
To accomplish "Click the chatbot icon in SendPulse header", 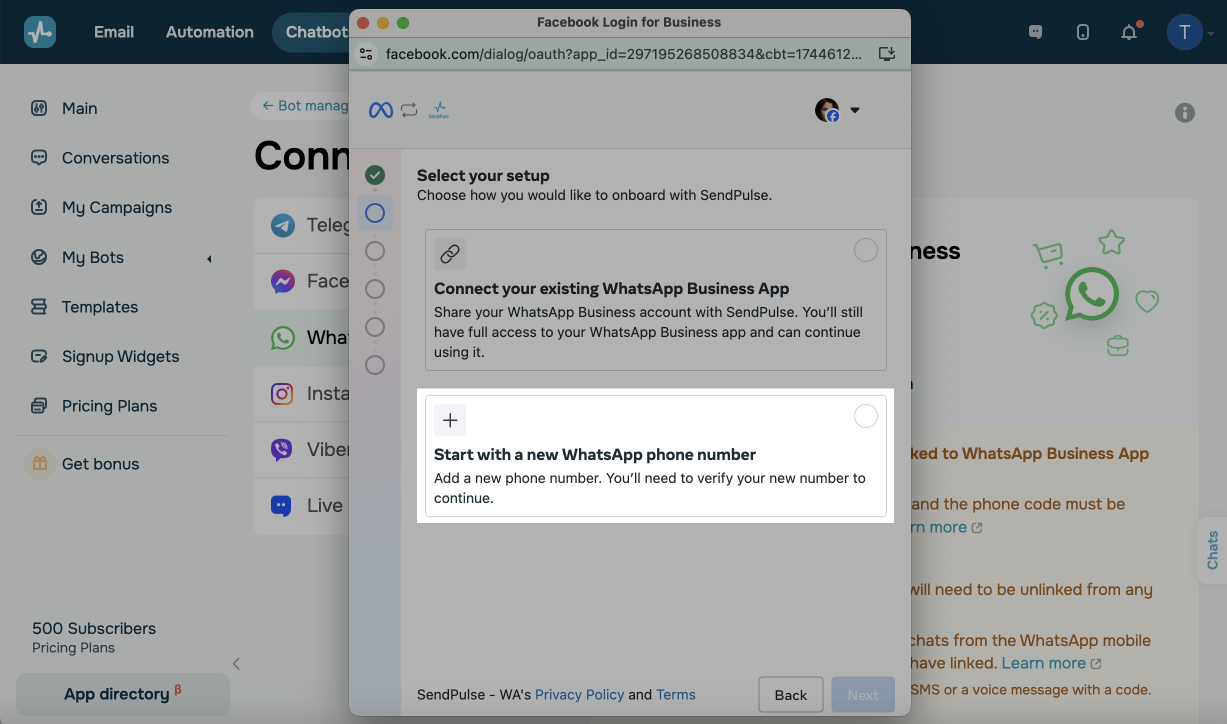I will pyautogui.click(x=1036, y=32).
